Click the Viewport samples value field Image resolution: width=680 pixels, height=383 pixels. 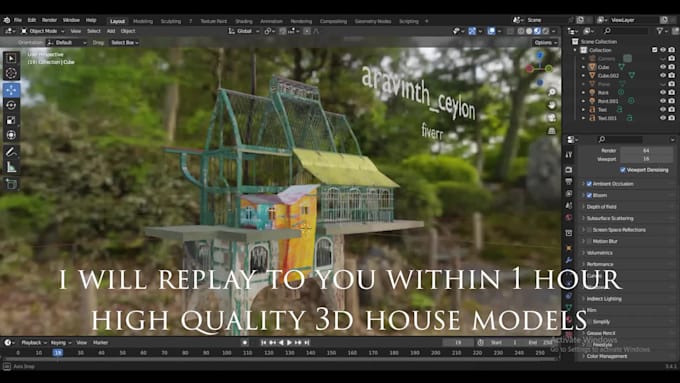point(646,159)
